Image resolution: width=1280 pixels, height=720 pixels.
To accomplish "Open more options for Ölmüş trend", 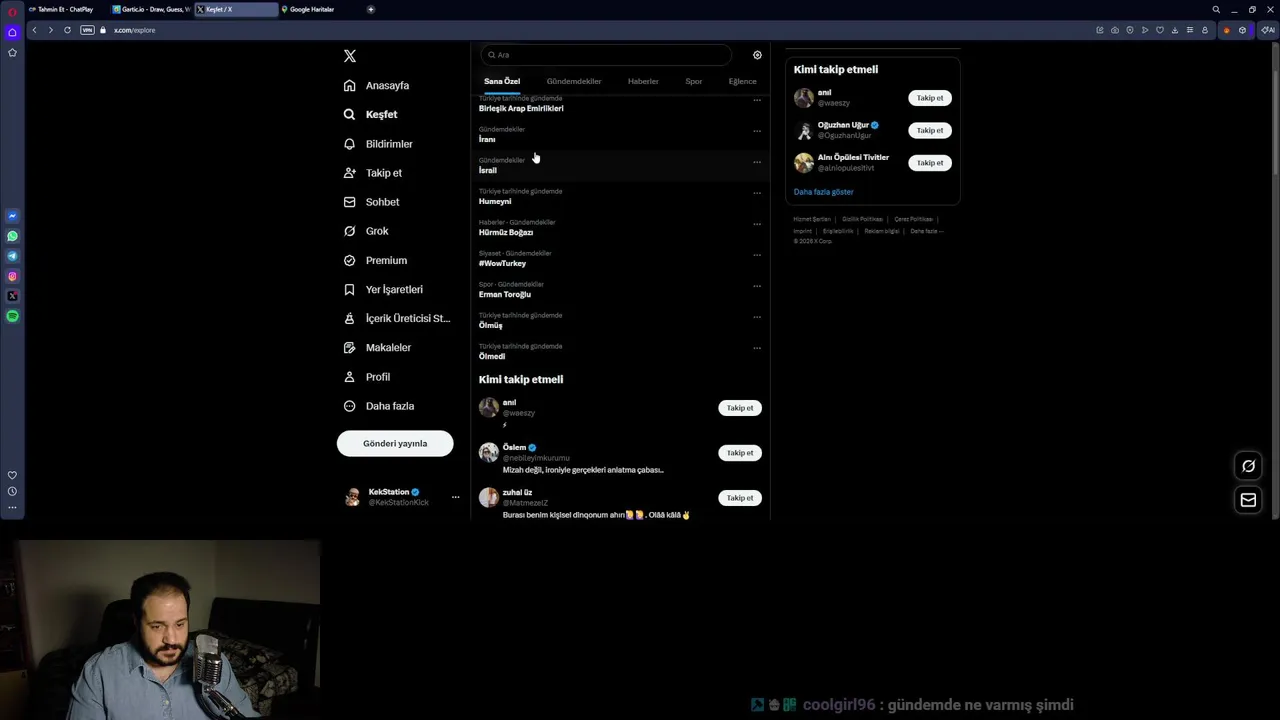I will click(757, 317).
